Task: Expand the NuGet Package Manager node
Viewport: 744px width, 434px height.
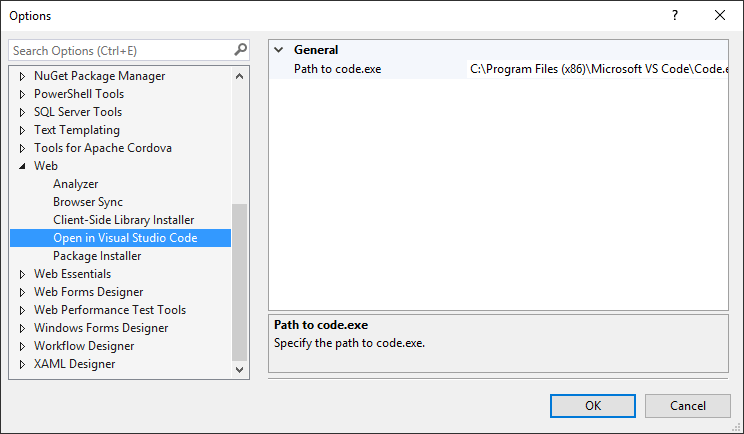Action: pos(22,76)
